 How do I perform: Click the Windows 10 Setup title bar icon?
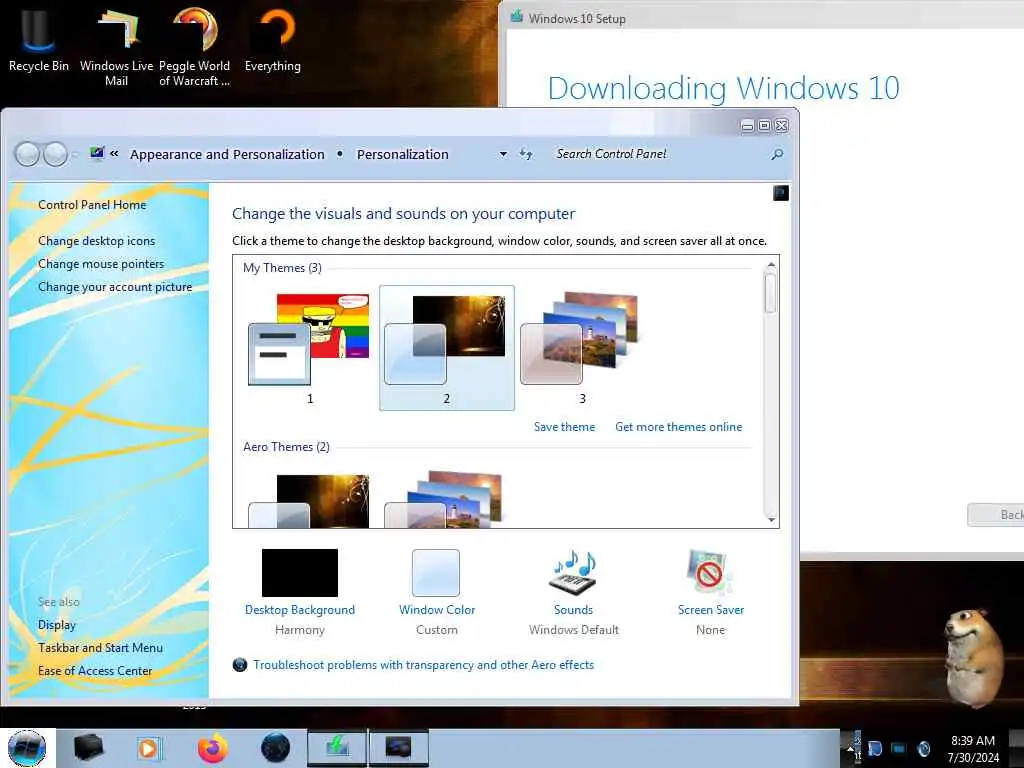(517, 16)
